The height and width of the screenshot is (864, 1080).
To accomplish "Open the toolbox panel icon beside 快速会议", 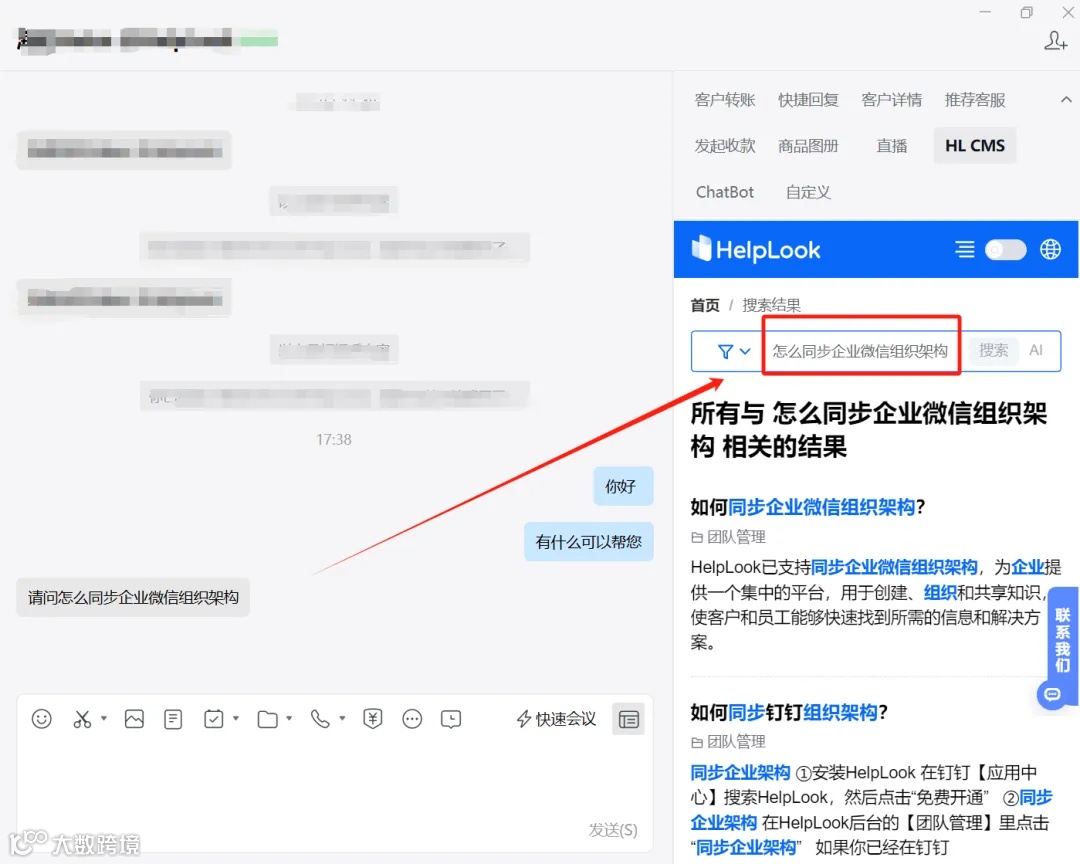I will coord(628,718).
